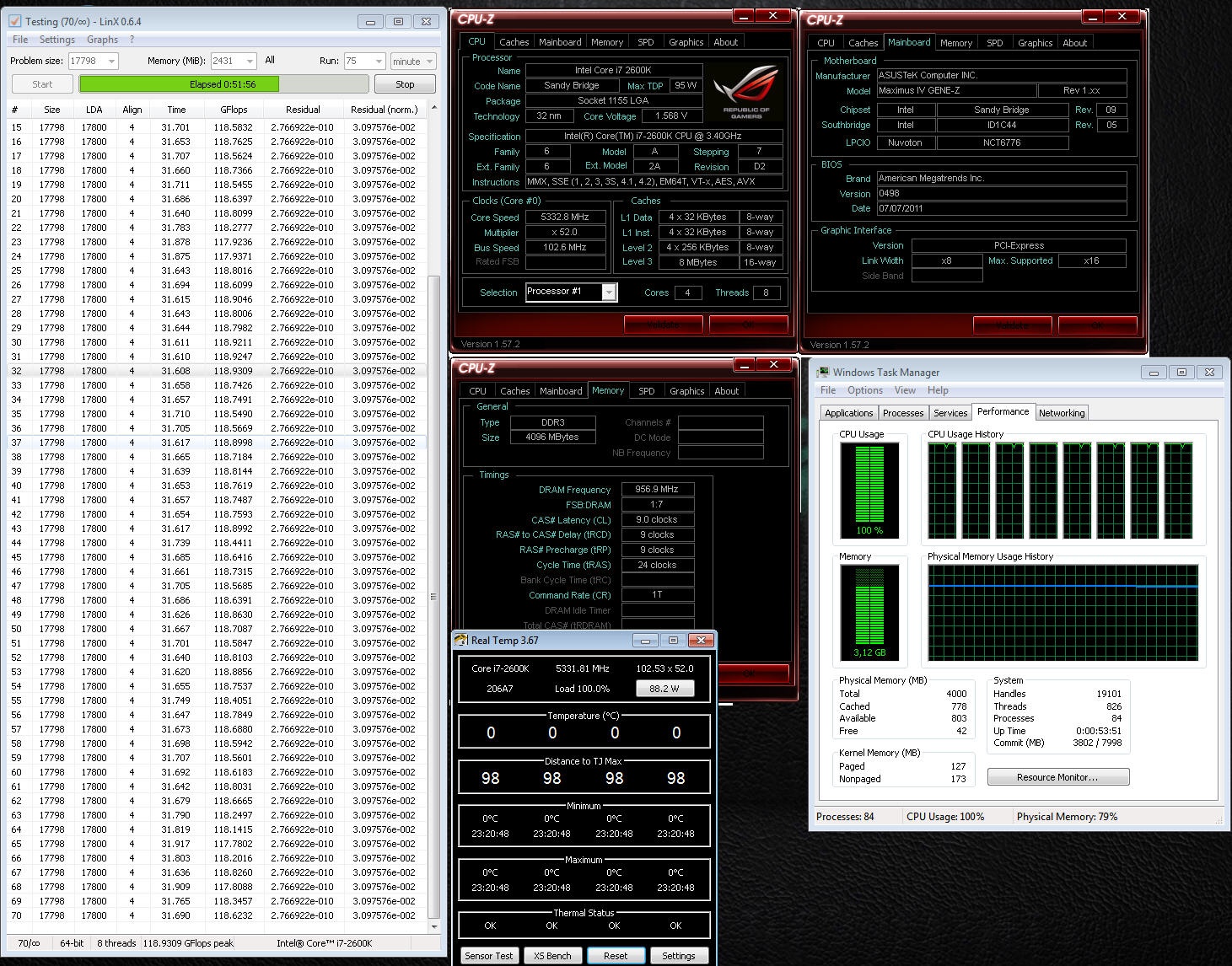
Task: Select result row 37 in LinX
Action: coord(217,443)
